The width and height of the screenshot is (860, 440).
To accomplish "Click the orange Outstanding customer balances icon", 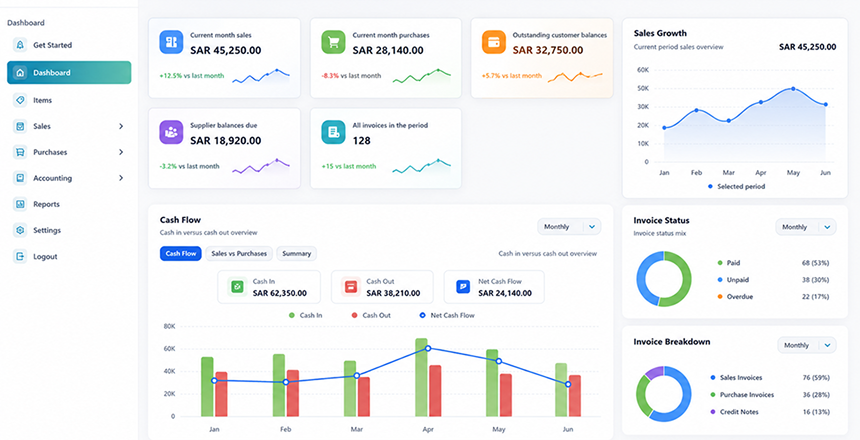I will point(494,42).
